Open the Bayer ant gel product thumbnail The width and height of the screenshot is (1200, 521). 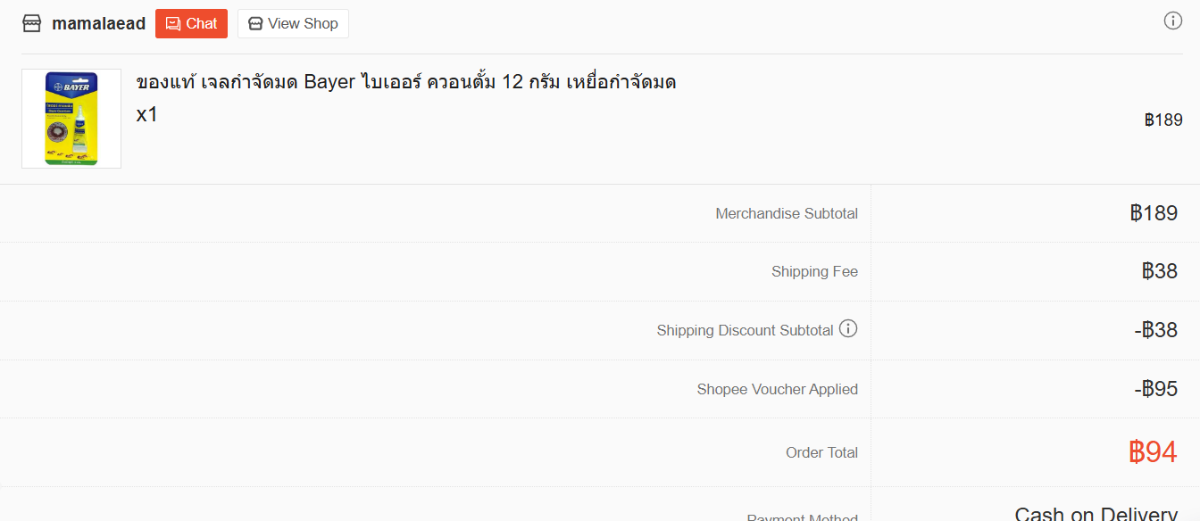tap(71, 118)
